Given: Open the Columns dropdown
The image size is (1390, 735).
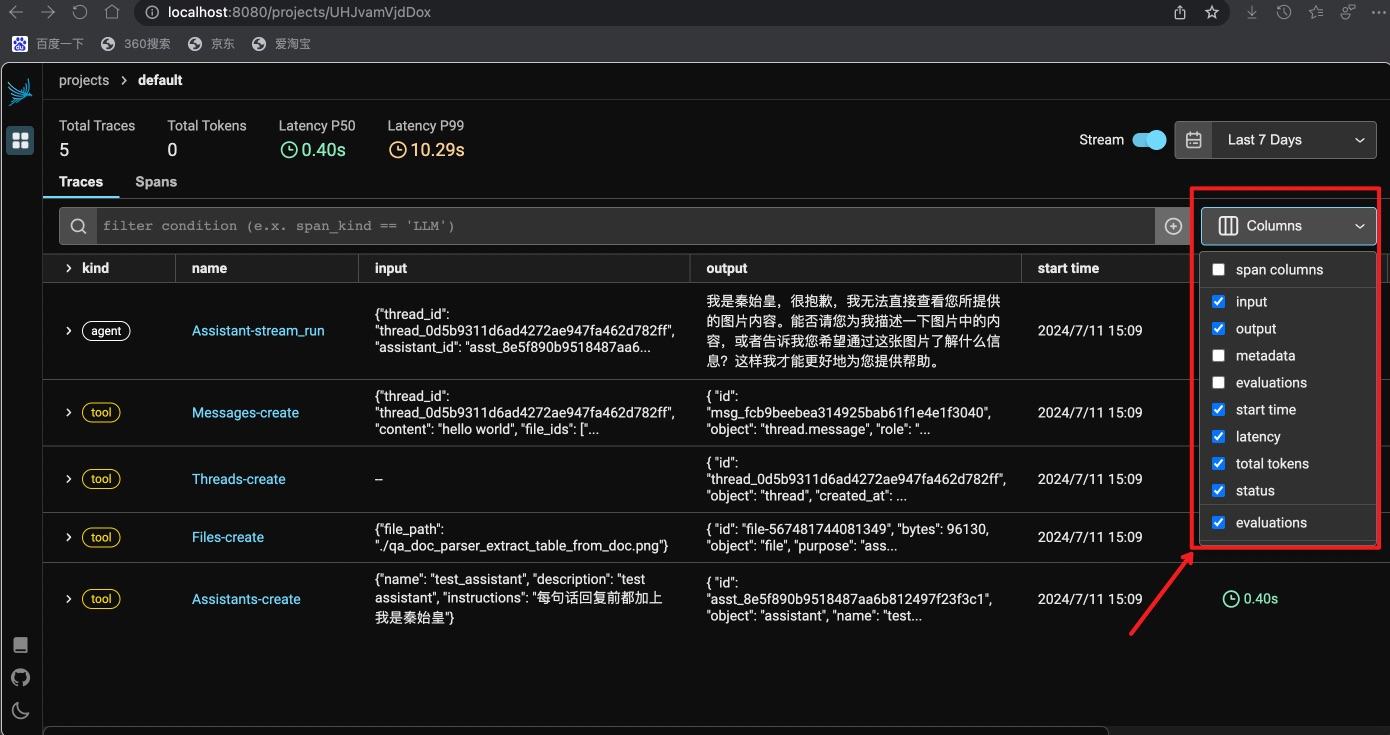Looking at the screenshot, I should click(1289, 226).
